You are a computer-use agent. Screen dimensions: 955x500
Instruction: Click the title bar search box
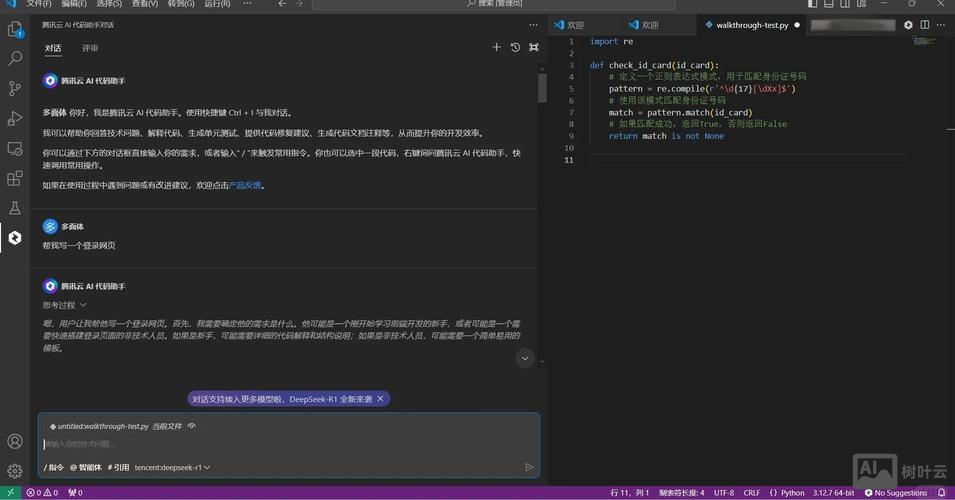click(x=494, y=4)
